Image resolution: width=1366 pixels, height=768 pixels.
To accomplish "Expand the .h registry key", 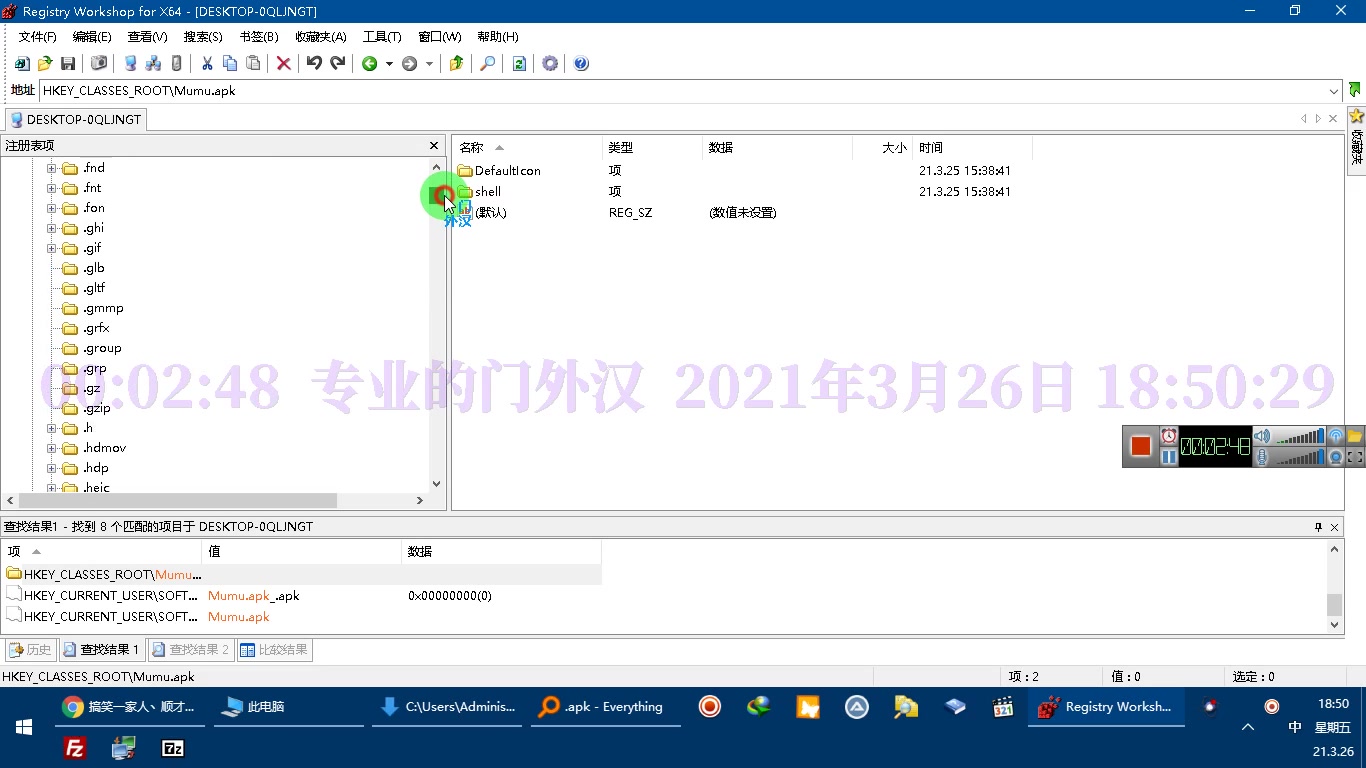I will (x=51, y=428).
